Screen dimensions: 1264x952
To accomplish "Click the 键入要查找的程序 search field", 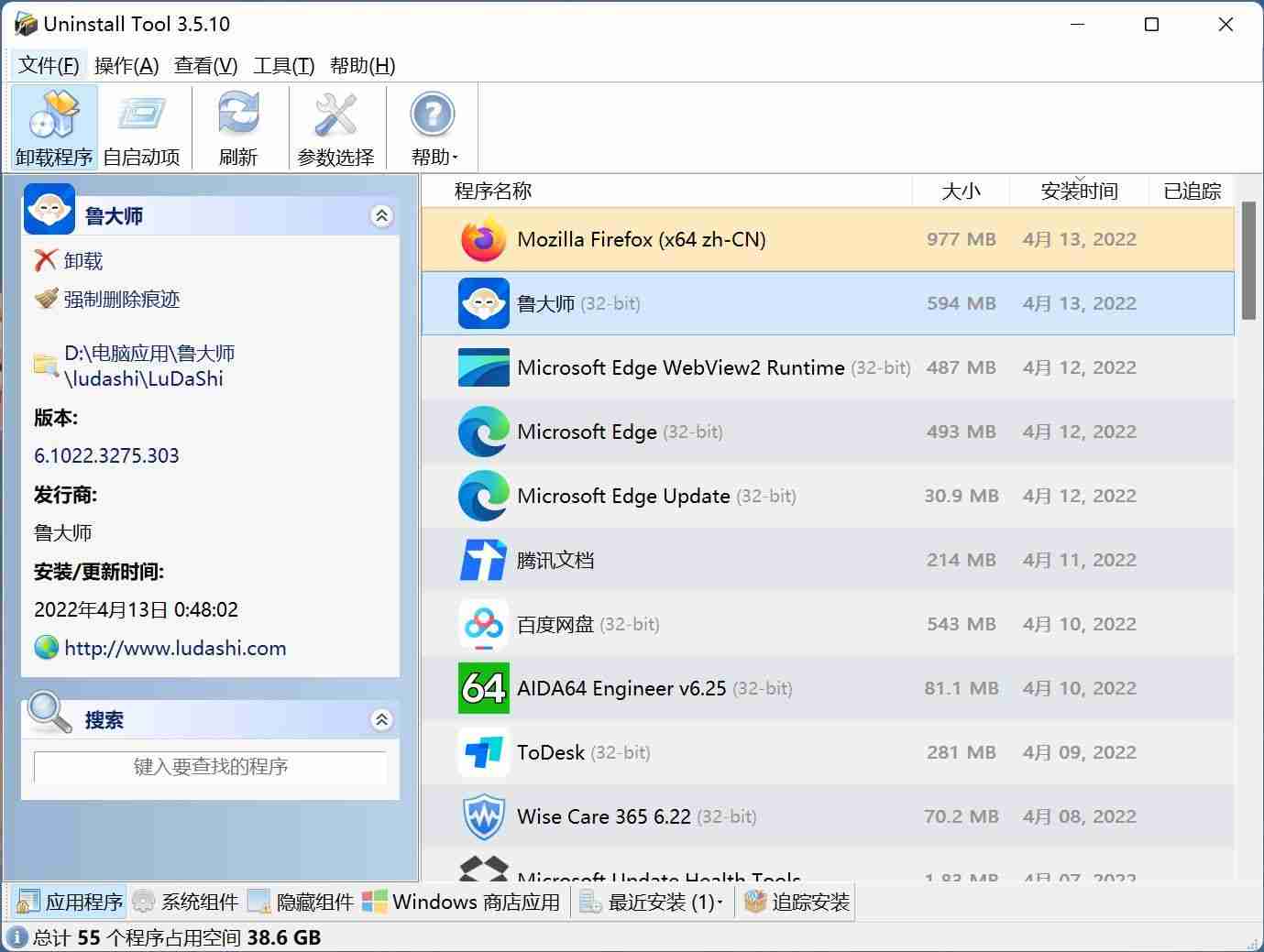I will (x=210, y=767).
